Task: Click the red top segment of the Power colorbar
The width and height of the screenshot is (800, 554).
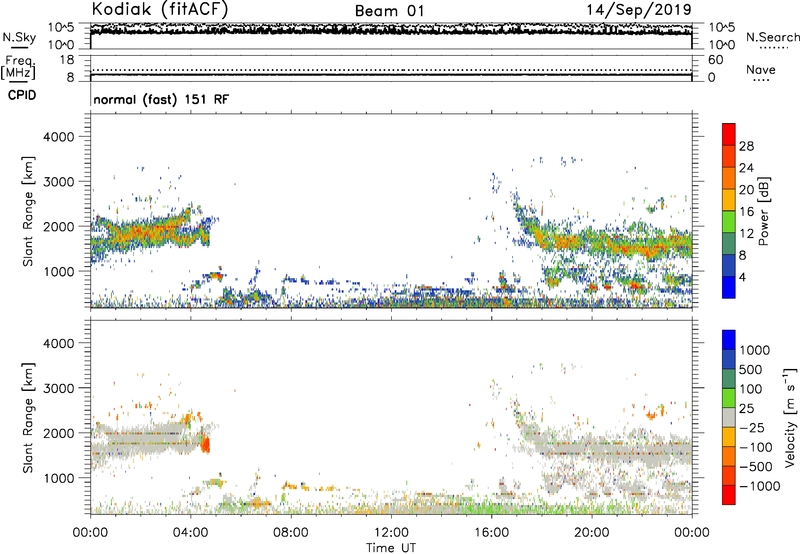Action: (x=729, y=135)
